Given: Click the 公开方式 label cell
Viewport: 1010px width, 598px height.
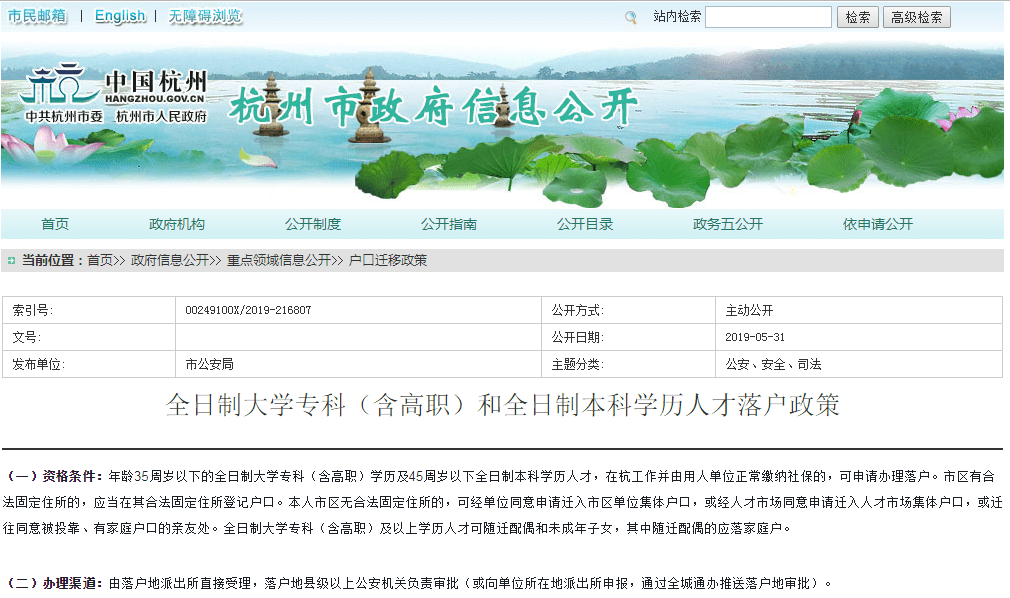Looking at the screenshot, I should (628, 311).
